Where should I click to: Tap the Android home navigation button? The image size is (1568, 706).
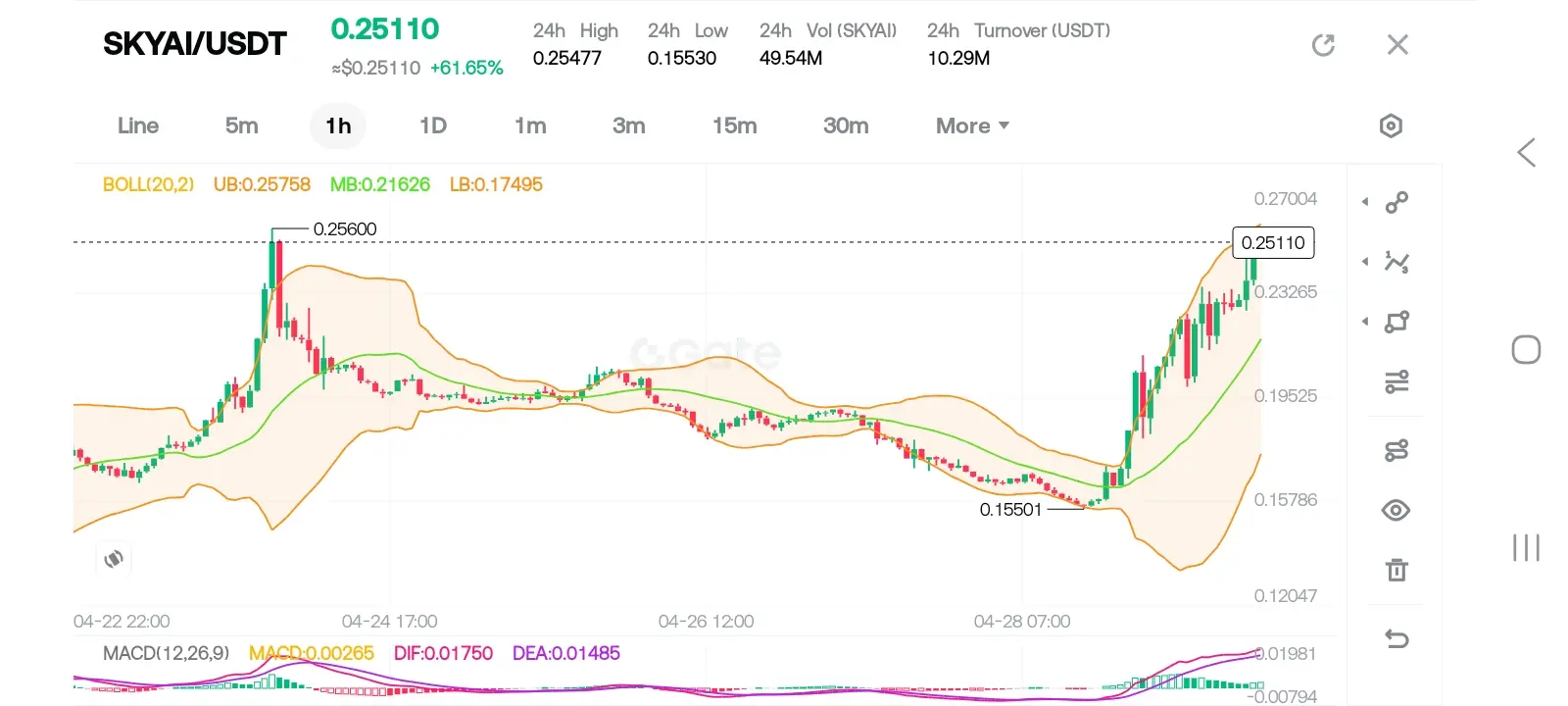coord(1526,350)
